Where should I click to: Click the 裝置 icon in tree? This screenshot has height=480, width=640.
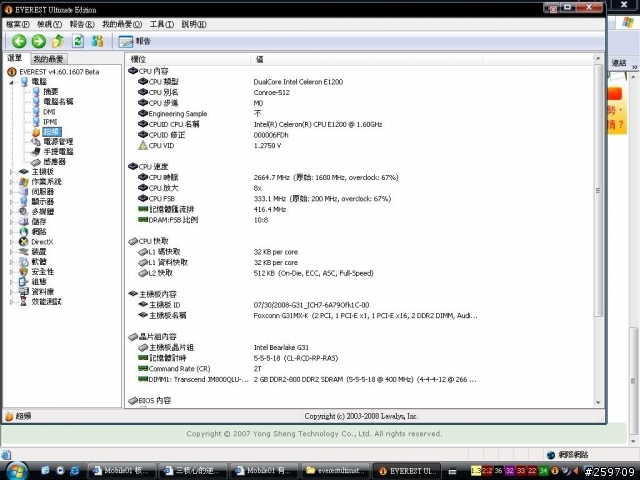[24, 252]
